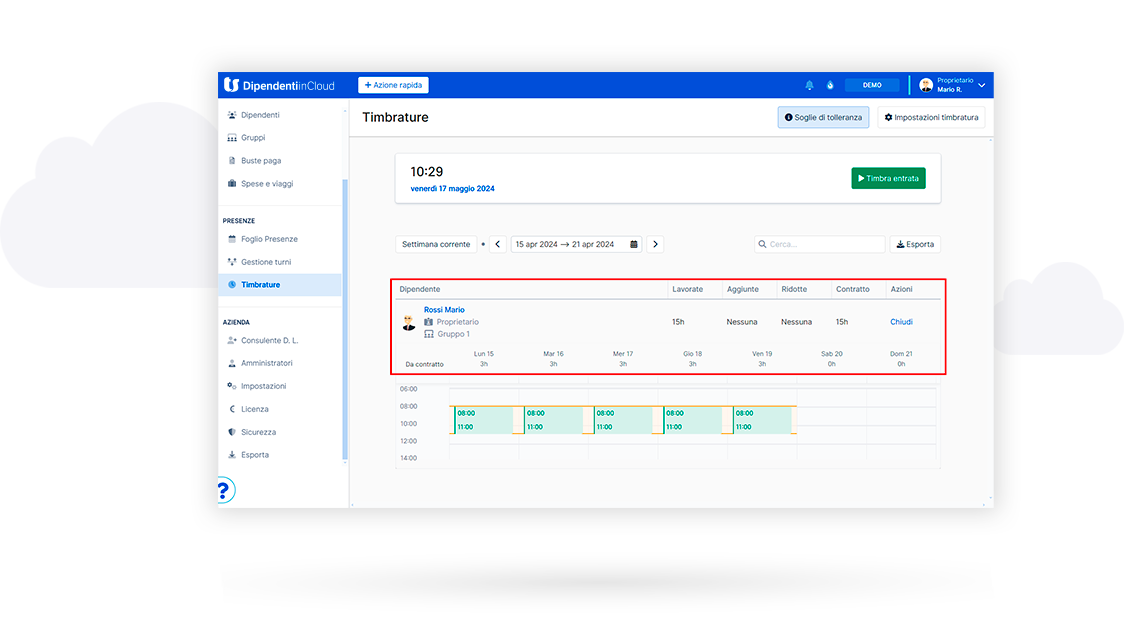Click the Ridotte column header

click(794, 289)
